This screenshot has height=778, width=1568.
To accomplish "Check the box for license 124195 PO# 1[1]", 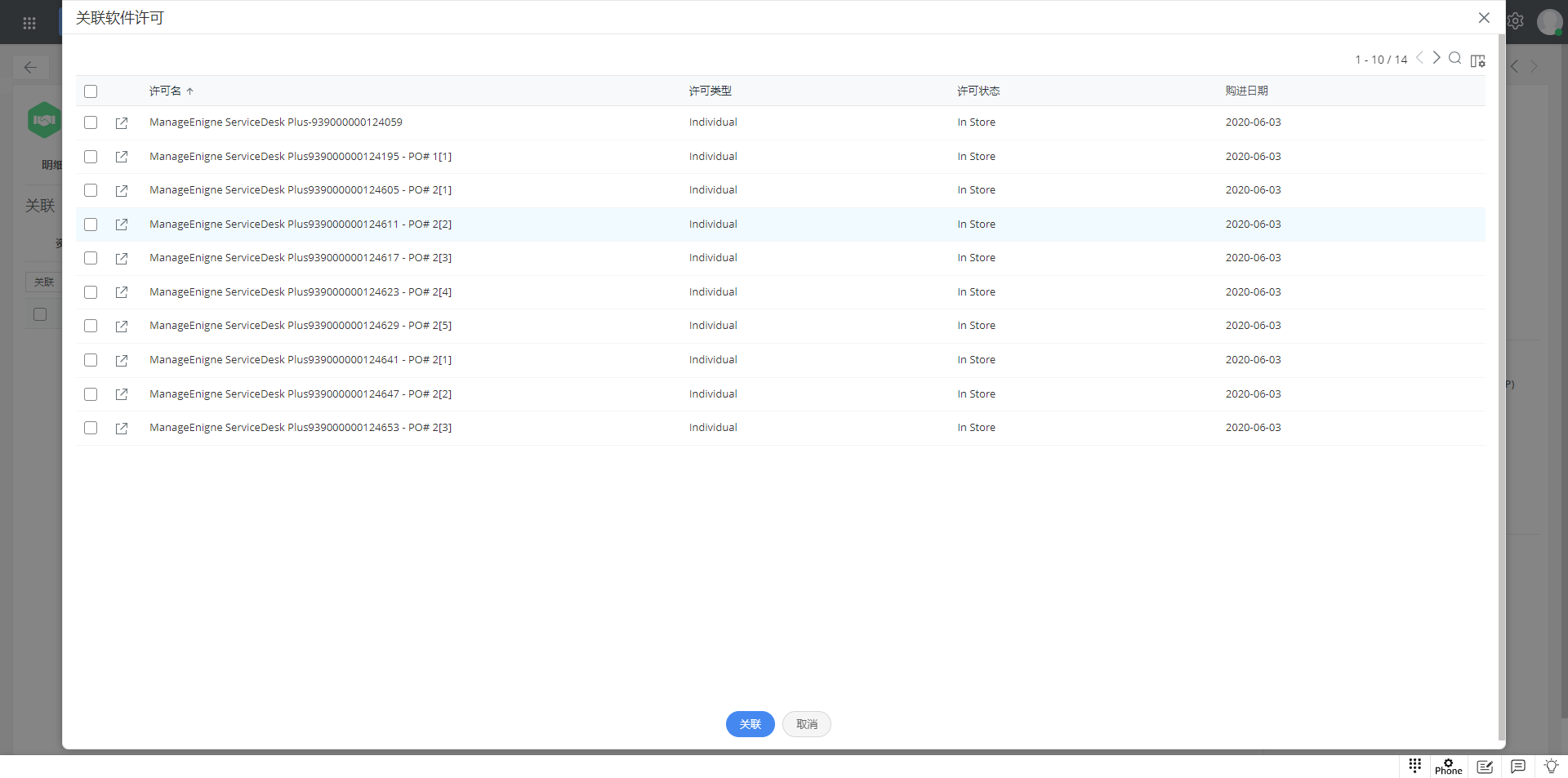I will (91, 157).
